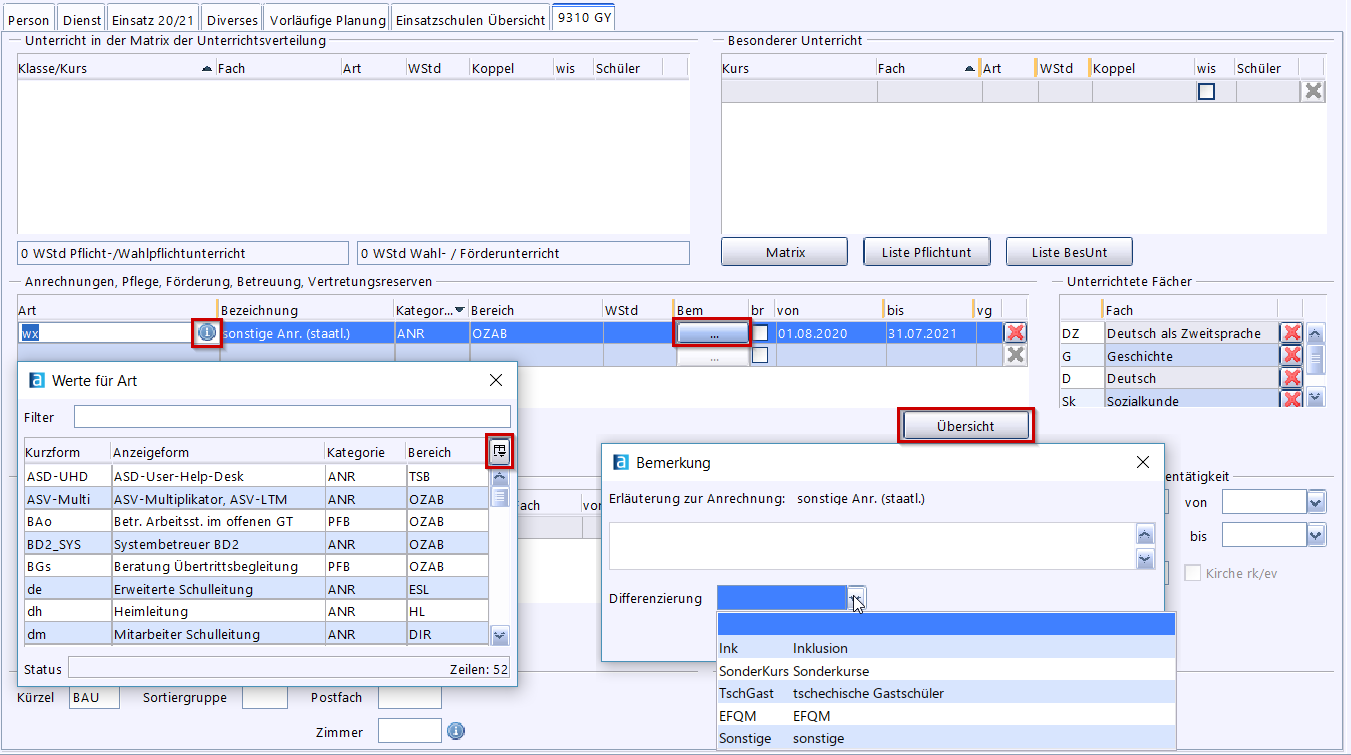The width and height of the screenshot is (1351, 755).
Task: Toggle br checkbox in the empty second row
Action: (x=761, y=355)
